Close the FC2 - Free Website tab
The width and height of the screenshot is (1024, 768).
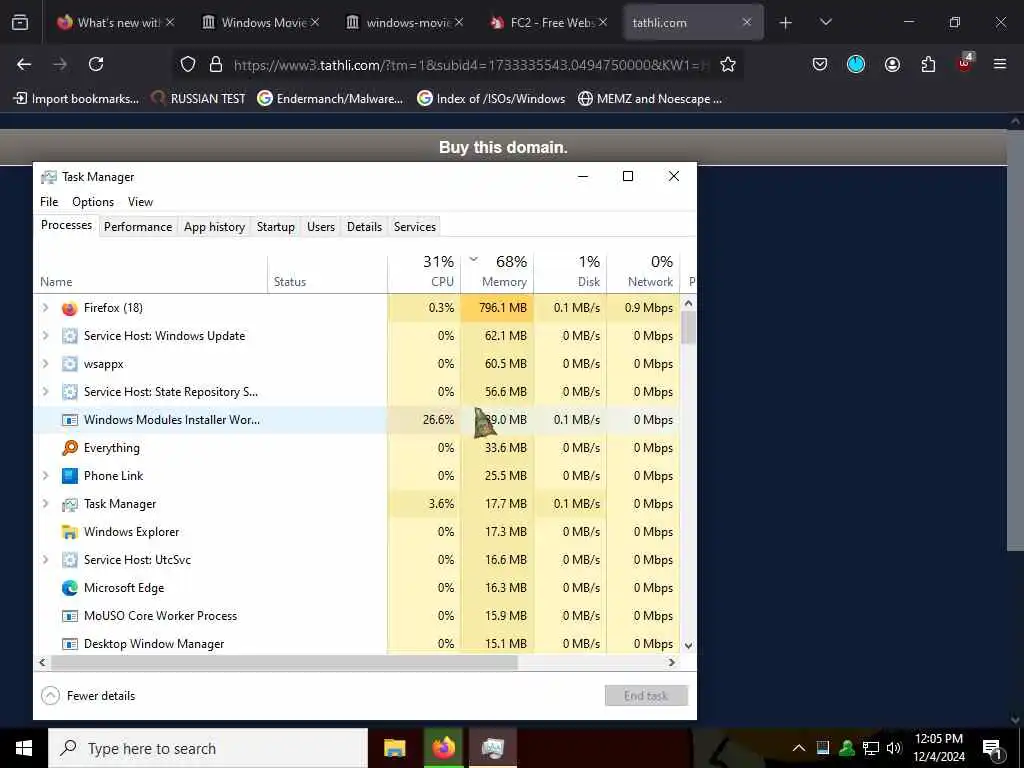[x=603, y=22]
